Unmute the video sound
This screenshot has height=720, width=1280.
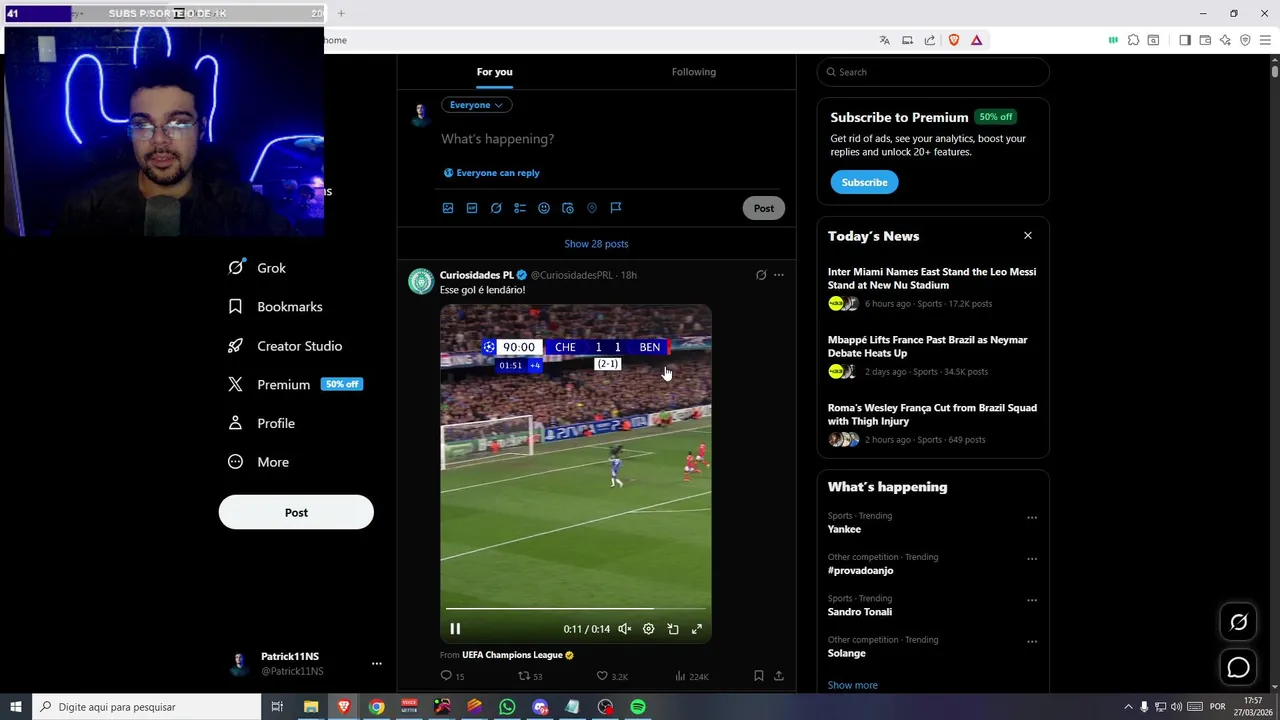[624, 629]
